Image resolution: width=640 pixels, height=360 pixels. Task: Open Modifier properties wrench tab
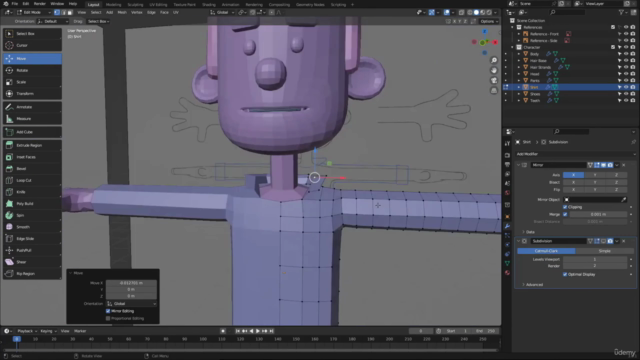click(x=507, y=226)
